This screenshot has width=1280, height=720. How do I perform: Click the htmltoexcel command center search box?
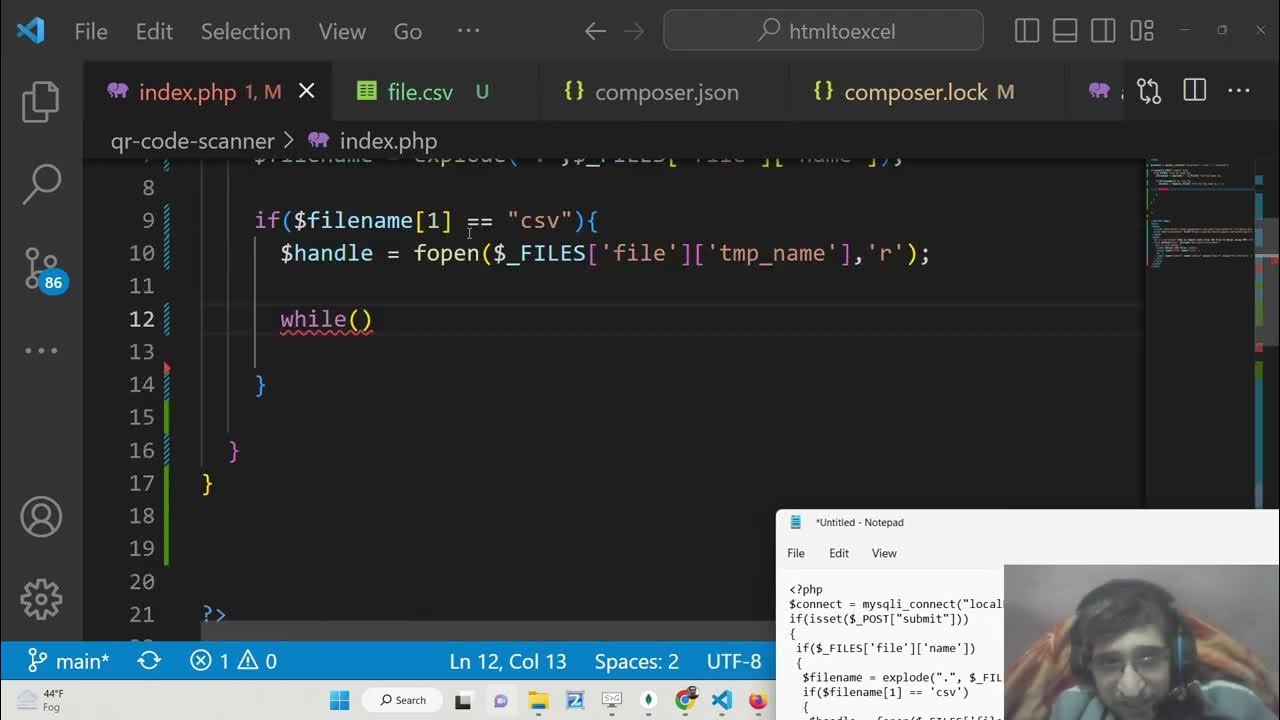click(823, 31)
